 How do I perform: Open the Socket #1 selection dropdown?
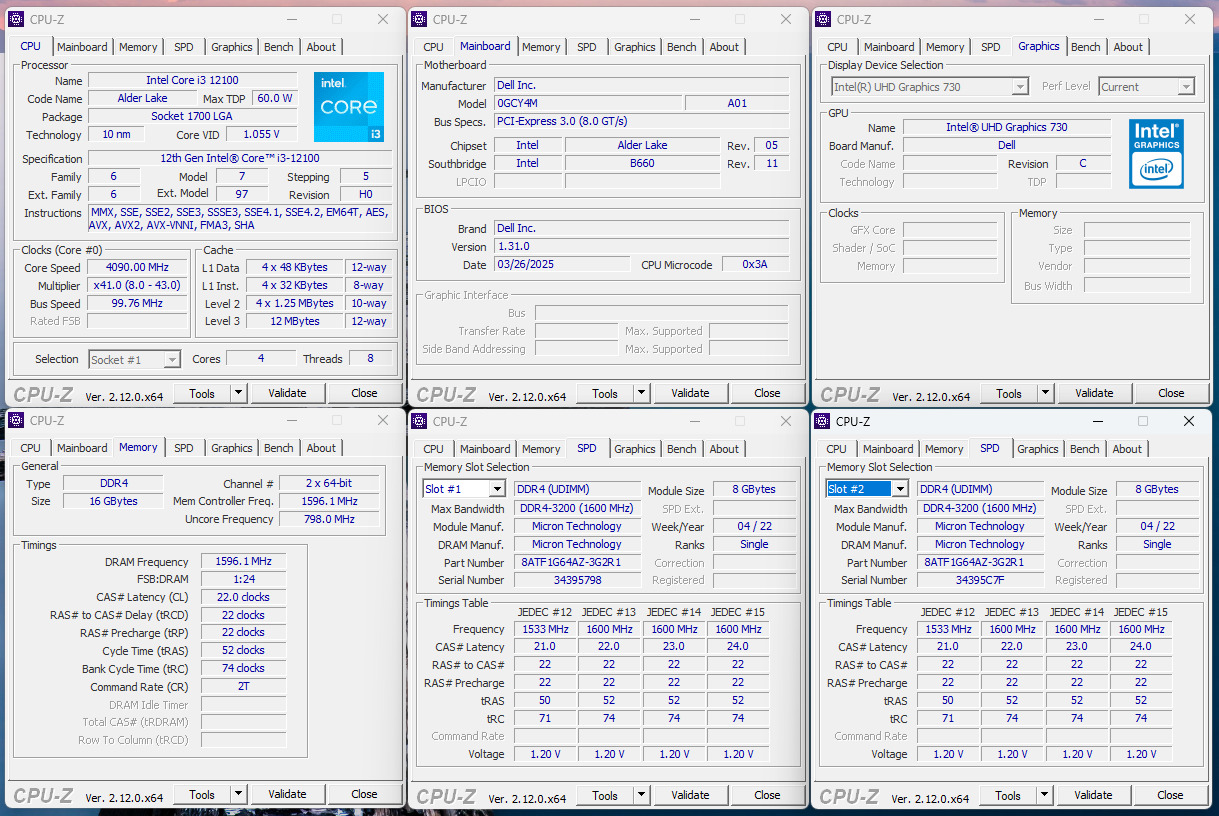pos(172,359)
